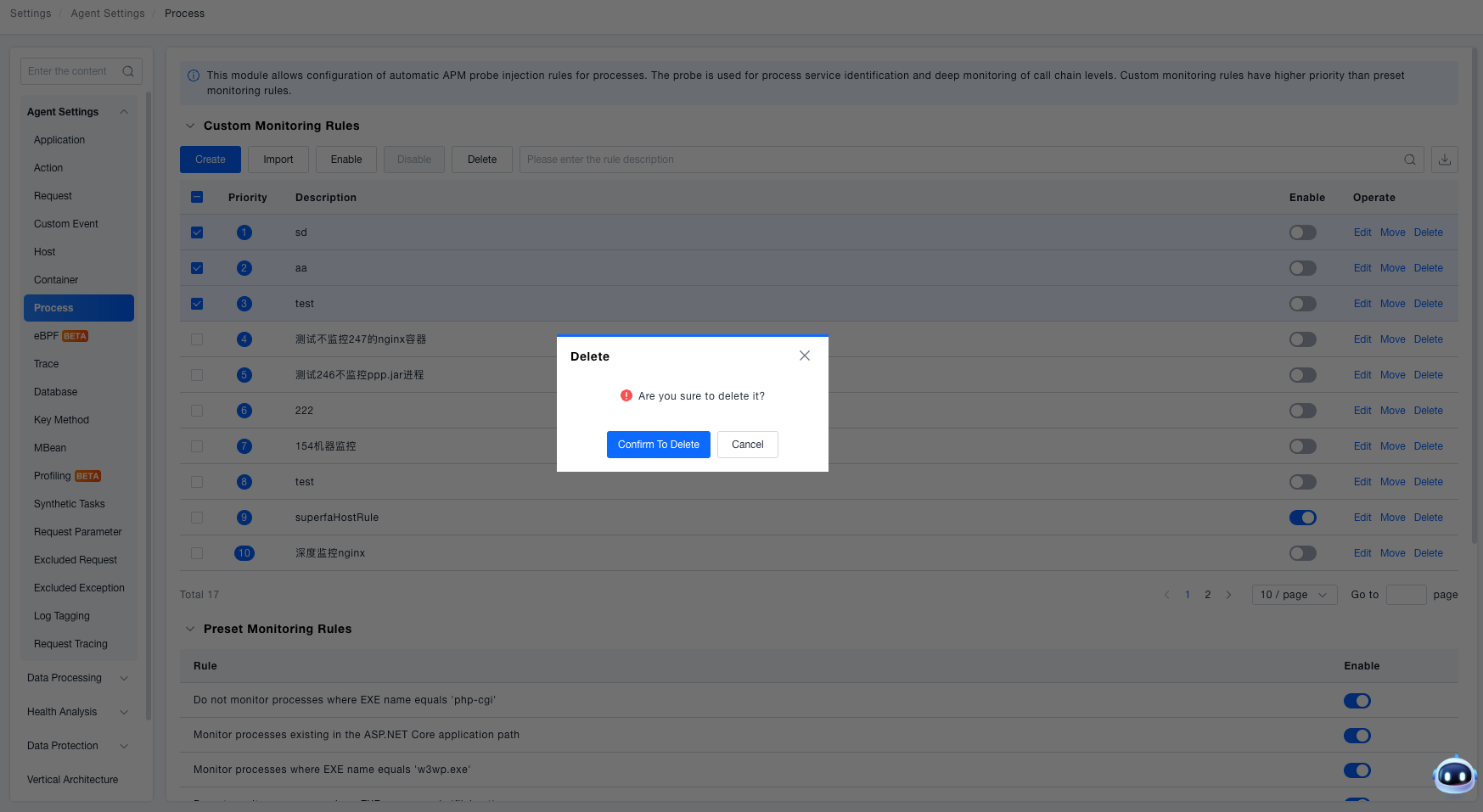Click rule description '154机器监控'
The image size is (1483, 812).
click(x=326, y=446)
